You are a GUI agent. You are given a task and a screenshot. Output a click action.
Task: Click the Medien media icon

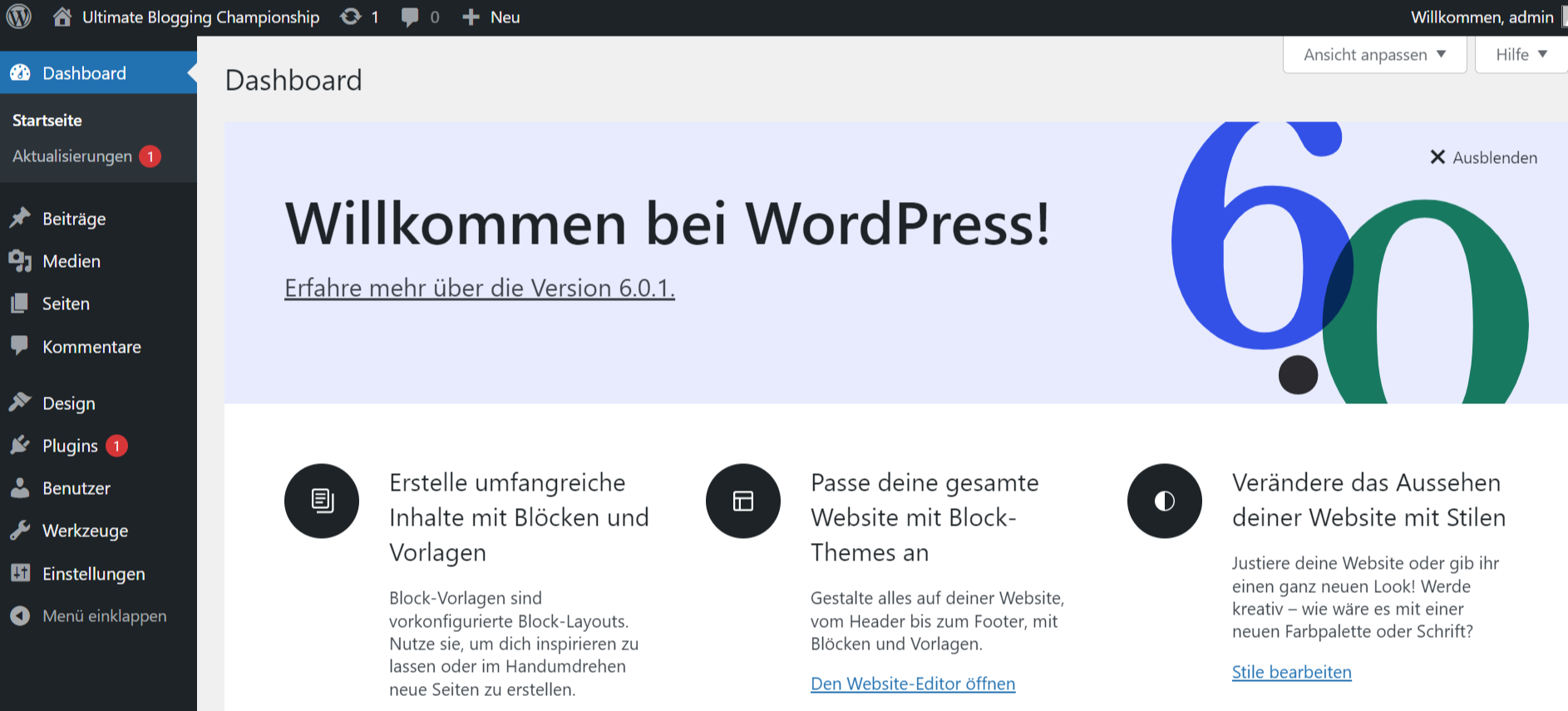coord(20,261)
